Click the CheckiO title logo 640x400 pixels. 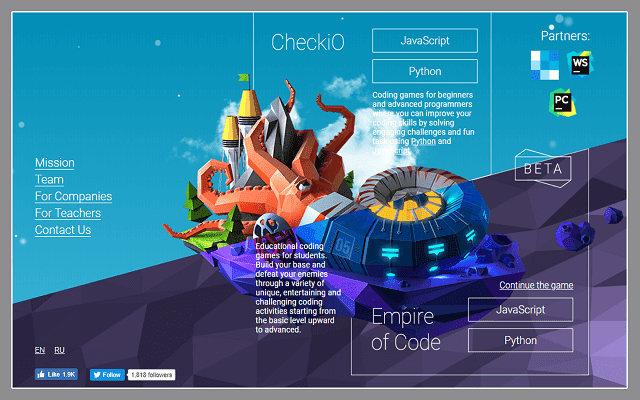click(x=308, y=42)
